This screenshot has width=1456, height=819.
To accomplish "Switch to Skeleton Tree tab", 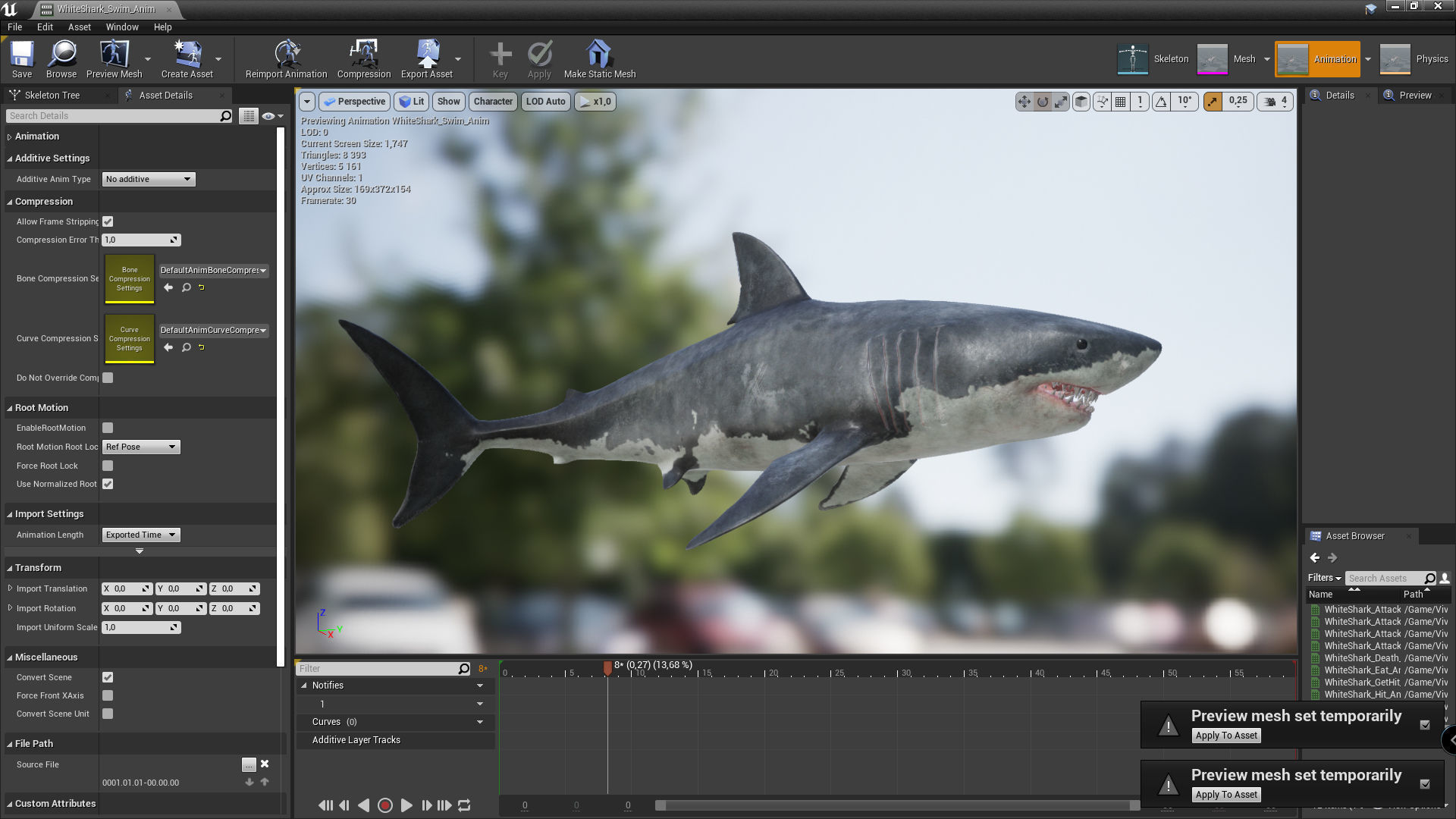I will tap(52, 96).
